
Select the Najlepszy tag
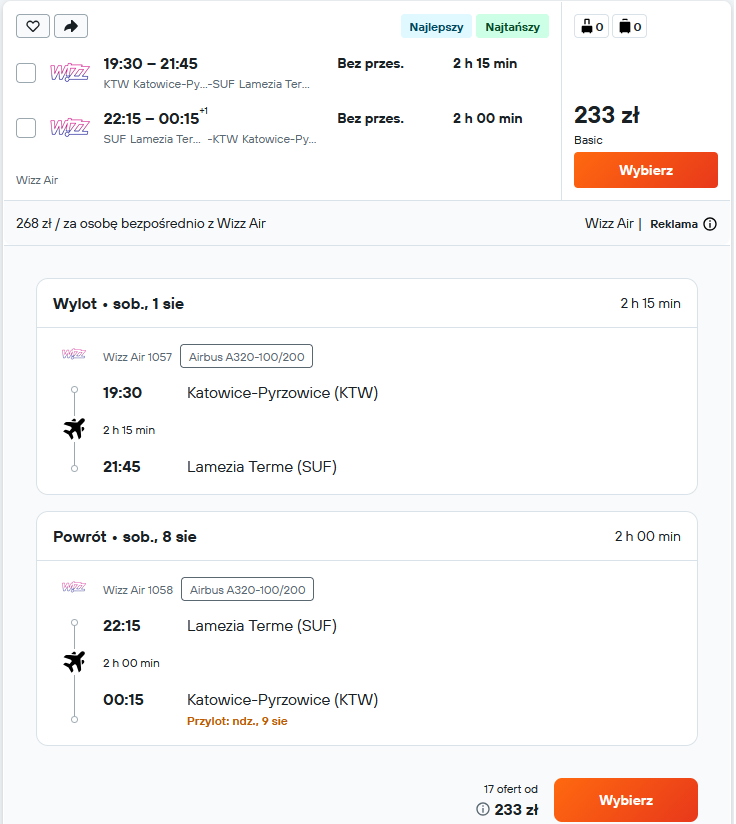tap(436, 27)
